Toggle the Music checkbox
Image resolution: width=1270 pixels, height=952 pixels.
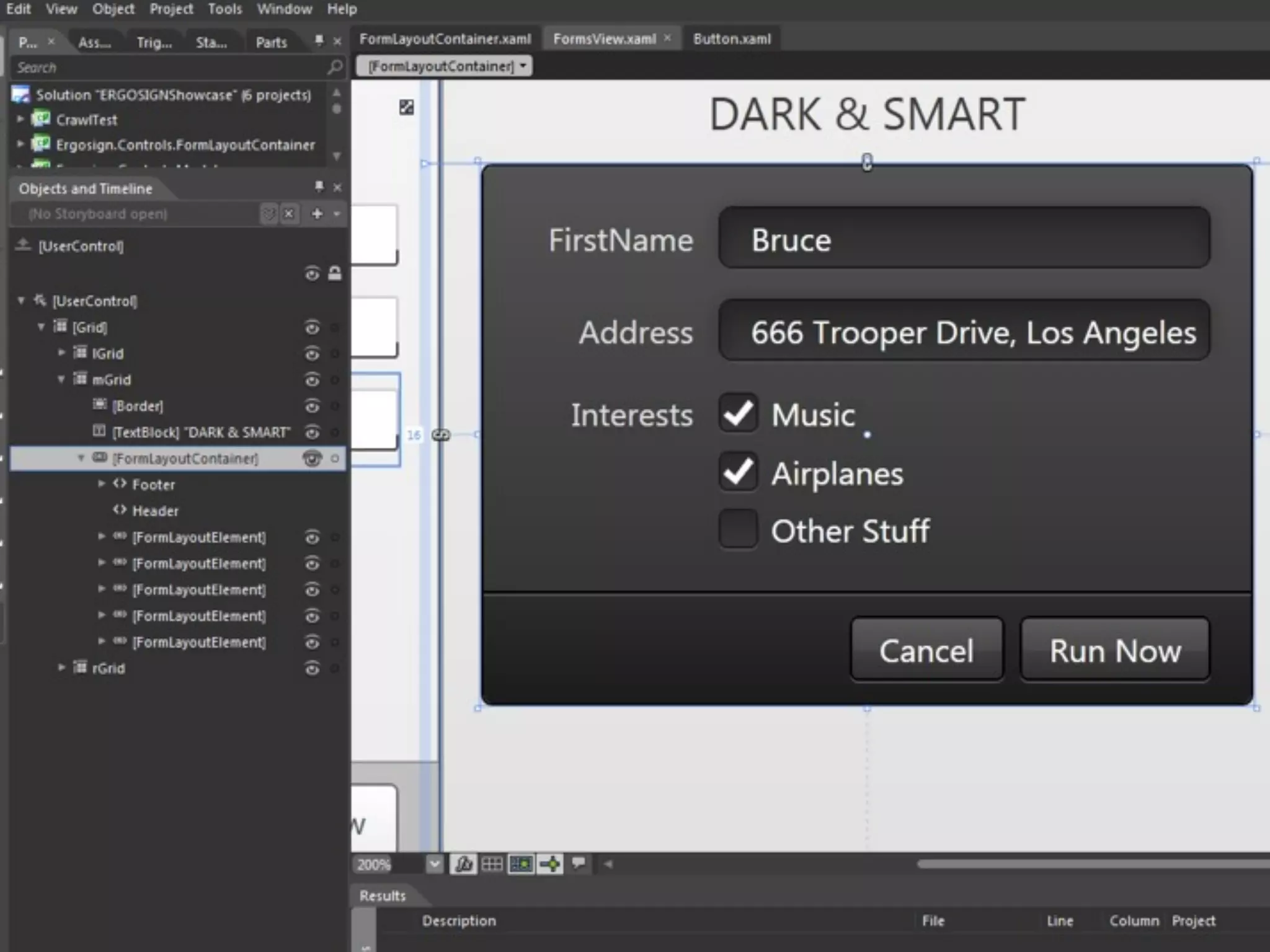(x=738, y=413)
